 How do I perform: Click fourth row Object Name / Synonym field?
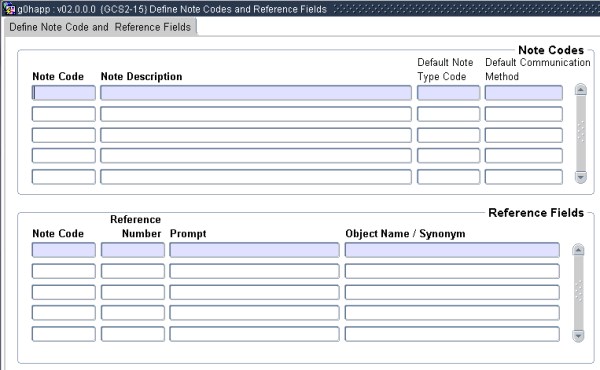(x=452, y=313)
